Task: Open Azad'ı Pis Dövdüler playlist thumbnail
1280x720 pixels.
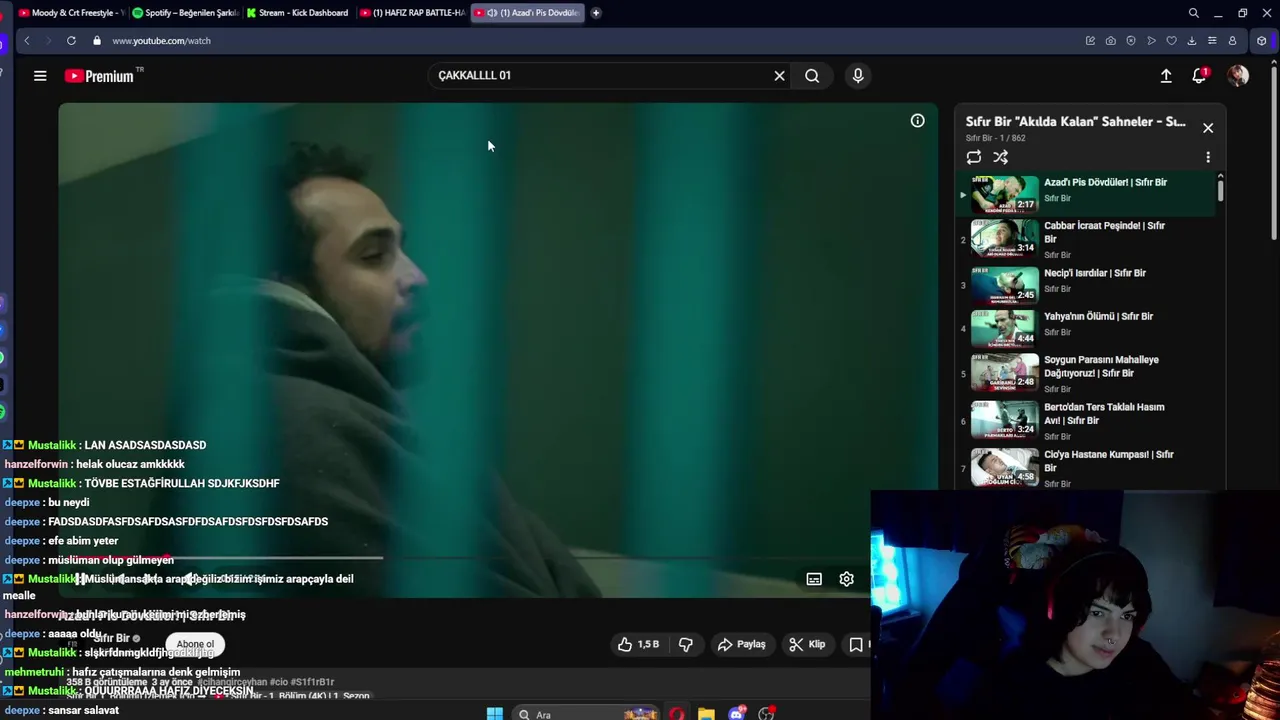Action: [x=1005, y=195]
